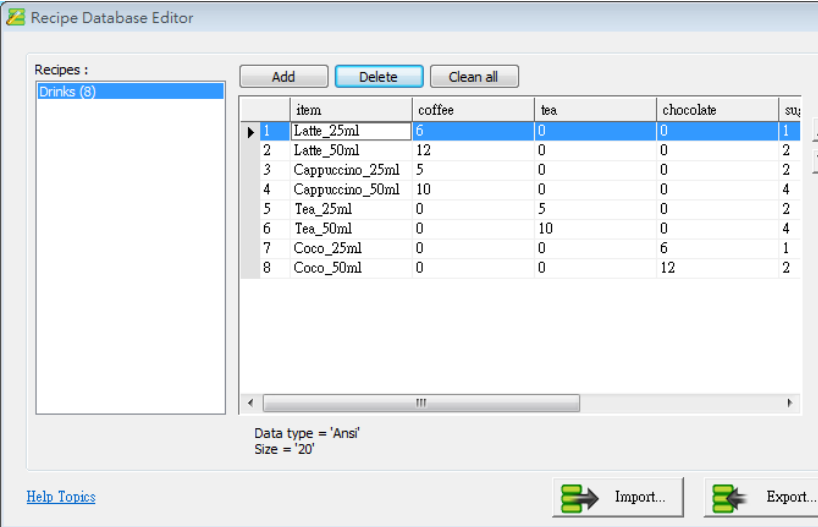This screenshot has height=527, width=818.
Task: Click the Export button
Action: [x=761, y=497]
